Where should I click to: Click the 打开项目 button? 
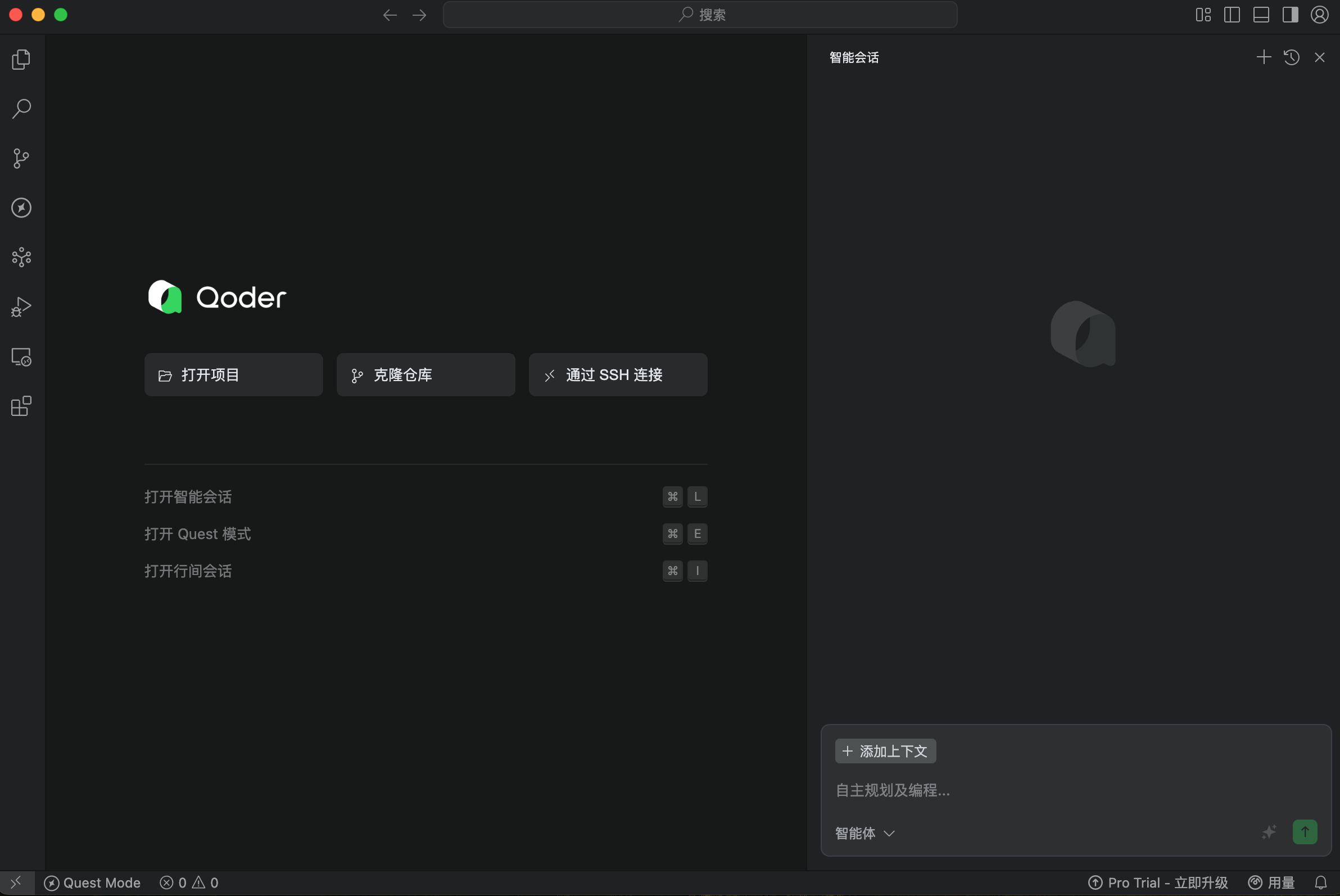(x=233, y=375)
